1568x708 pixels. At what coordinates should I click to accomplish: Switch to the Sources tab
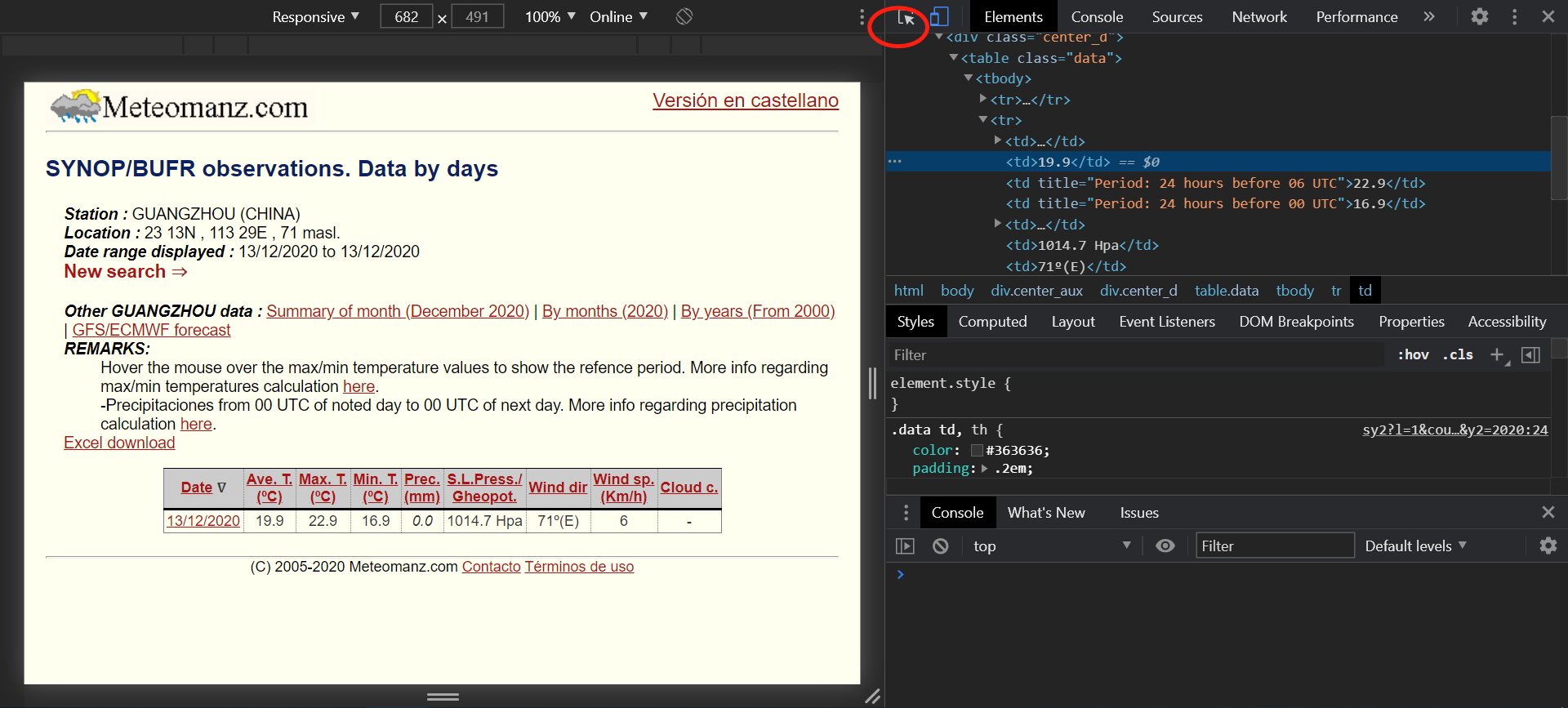tap(1177, 16)
